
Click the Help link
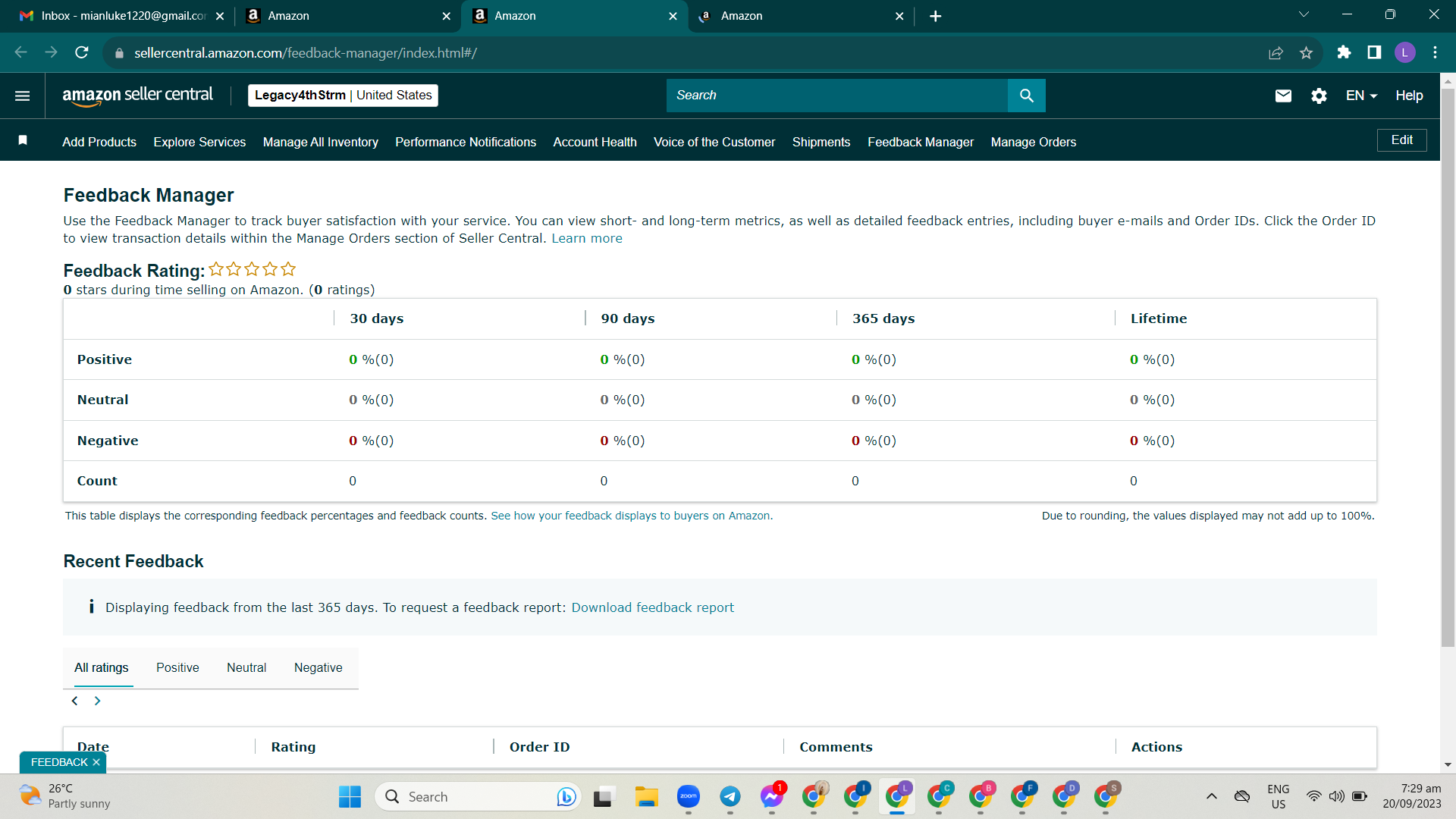pos(1409,96)
